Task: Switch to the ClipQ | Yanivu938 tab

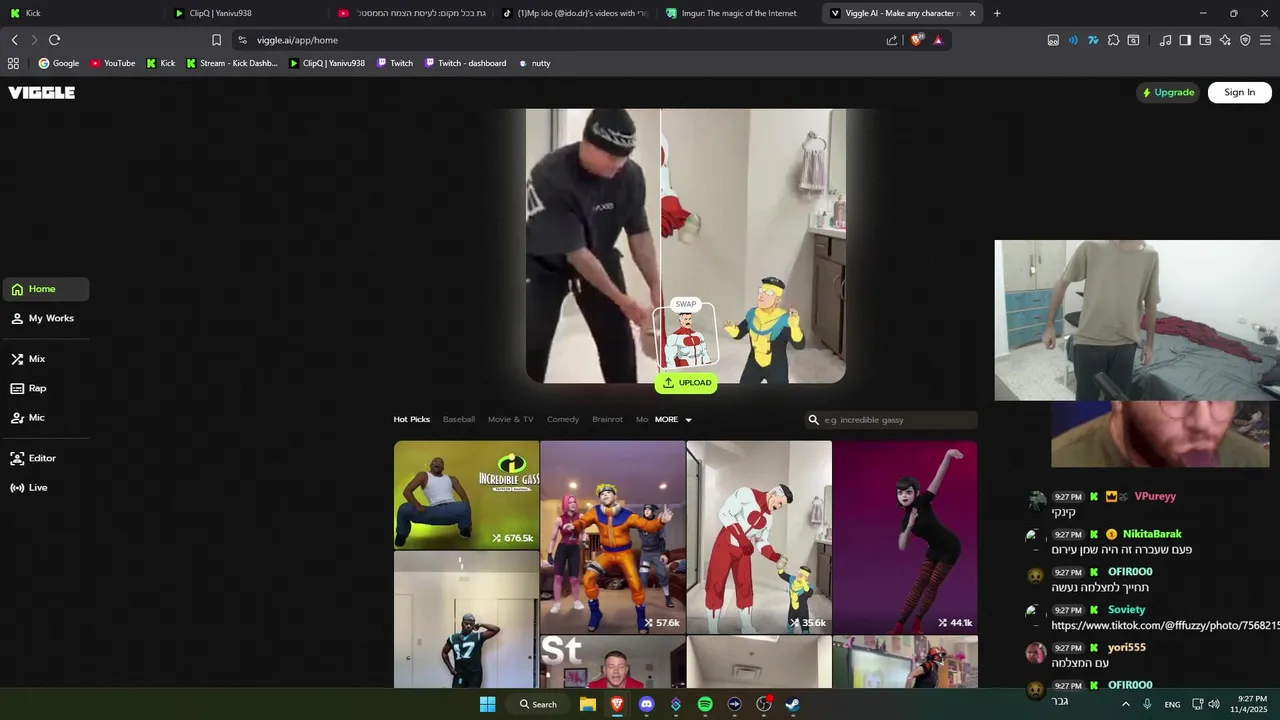Action: coord(247,13)
